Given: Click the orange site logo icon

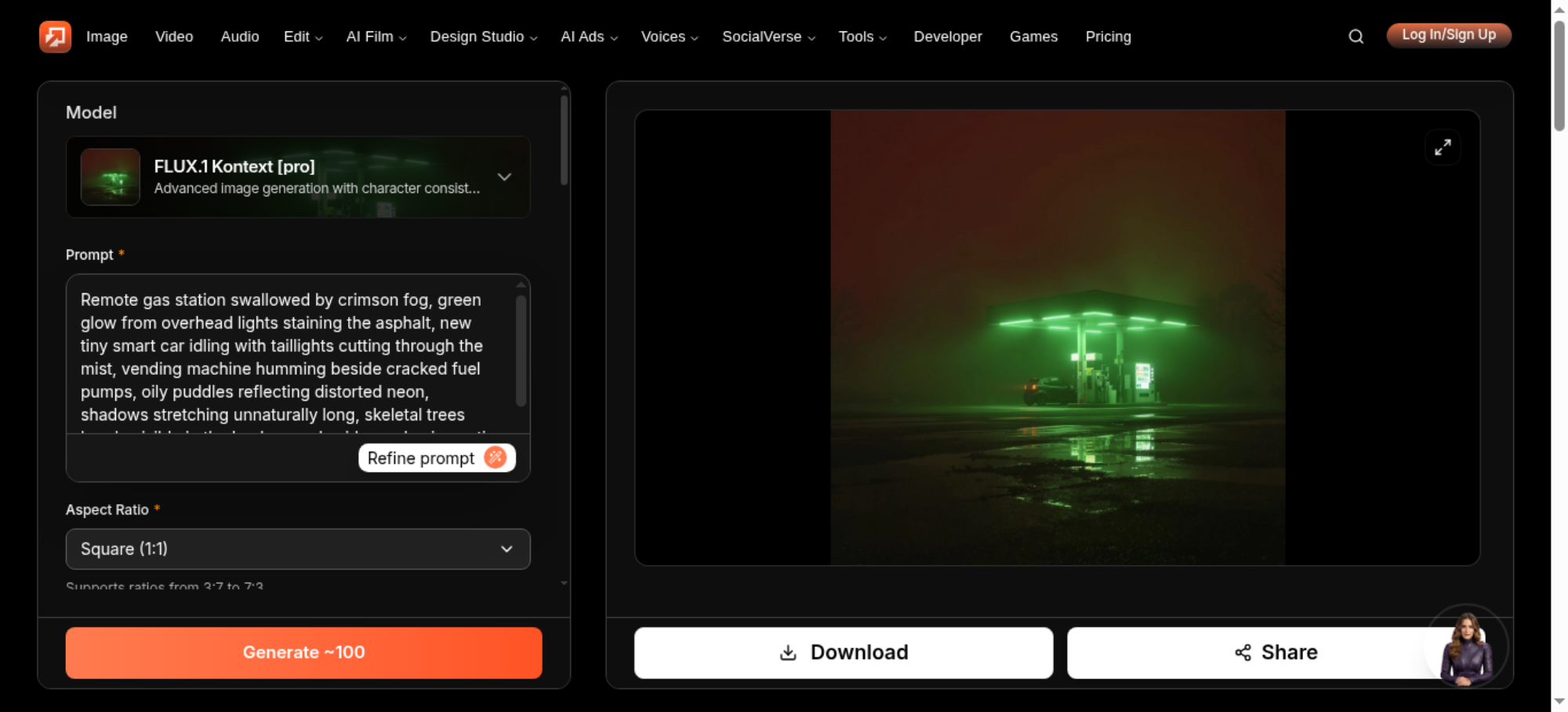Looking at the screenshot, I should point(55,36).
